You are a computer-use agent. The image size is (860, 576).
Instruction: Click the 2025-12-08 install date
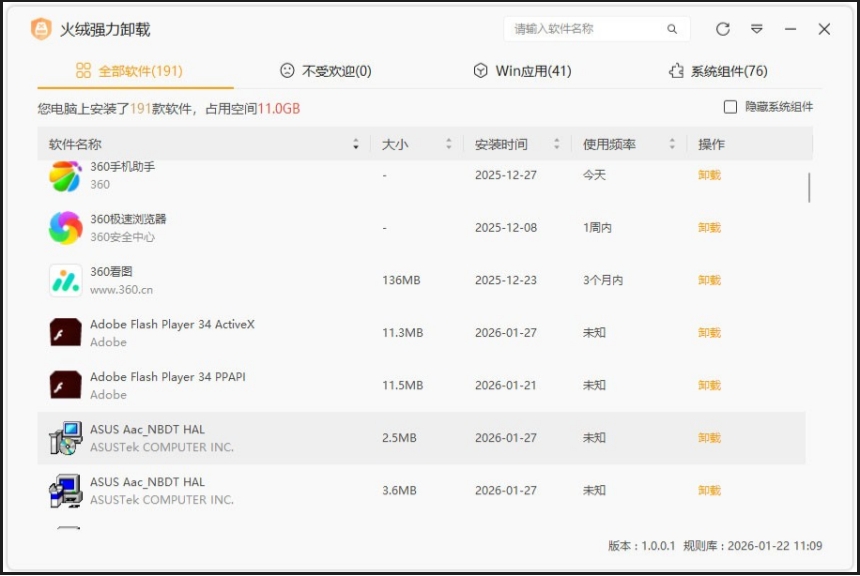click(x=506, y=228)
